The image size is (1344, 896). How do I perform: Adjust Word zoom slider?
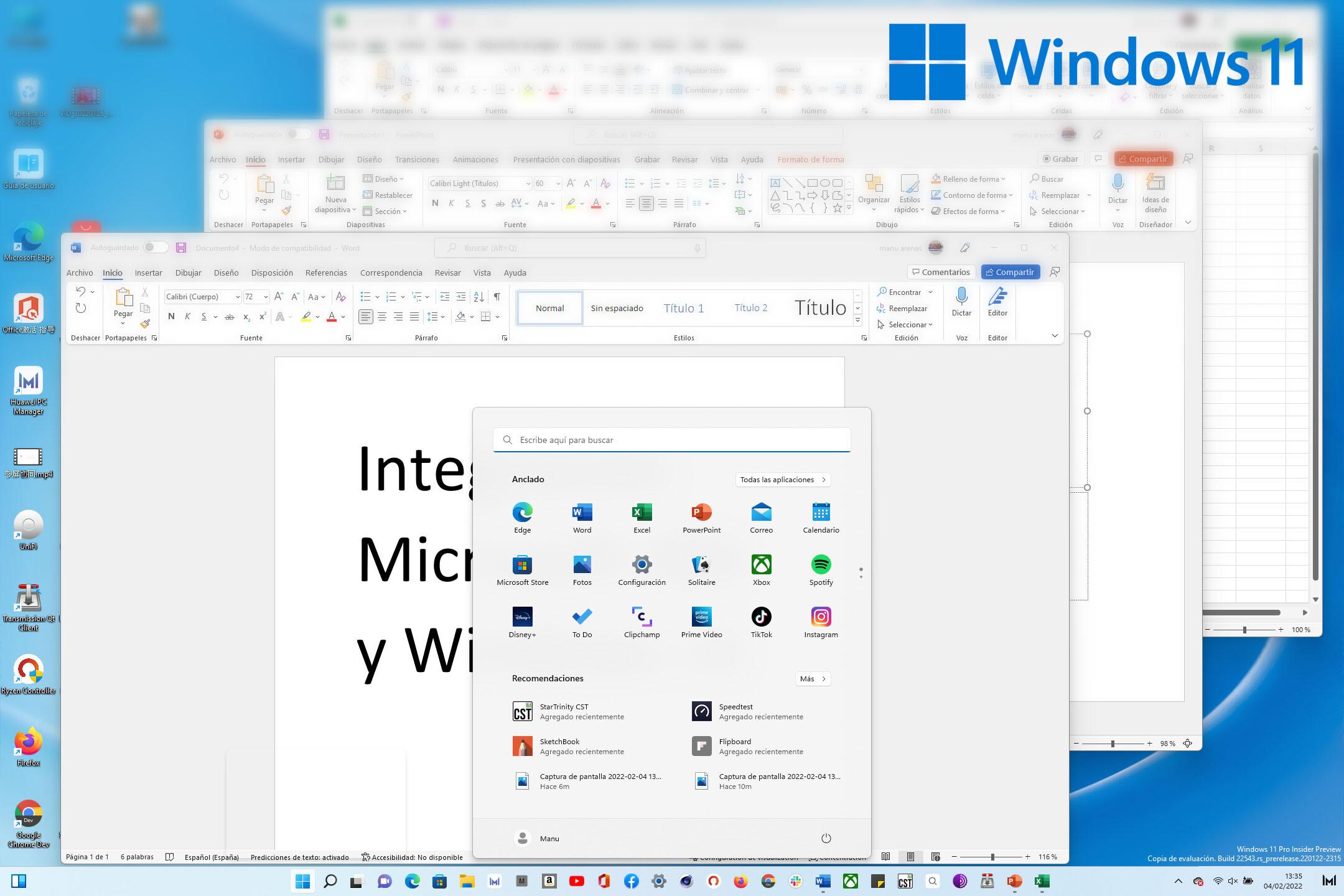992,857
